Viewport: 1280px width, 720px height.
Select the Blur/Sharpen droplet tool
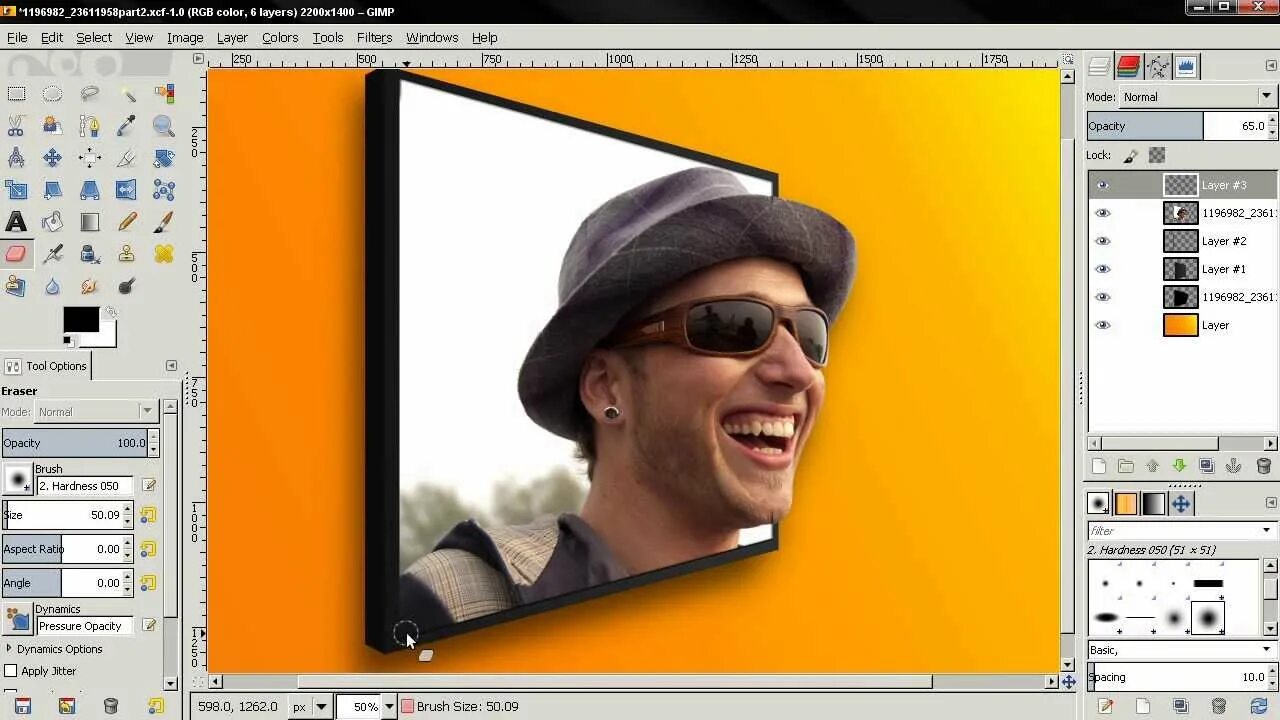[x=52, y=286]
